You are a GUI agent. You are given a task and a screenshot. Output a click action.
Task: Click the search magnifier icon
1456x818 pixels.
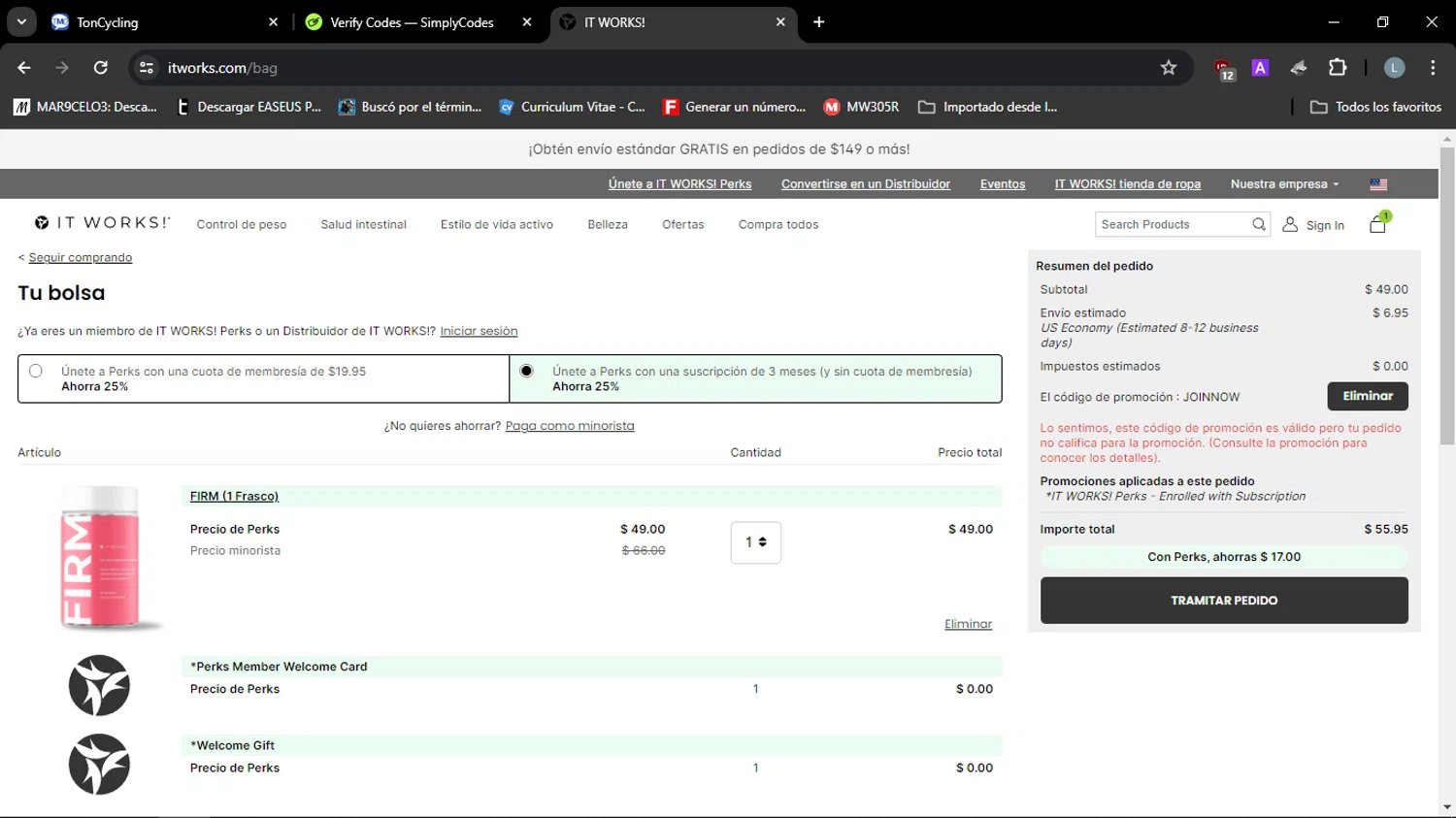click(1259, 224)
